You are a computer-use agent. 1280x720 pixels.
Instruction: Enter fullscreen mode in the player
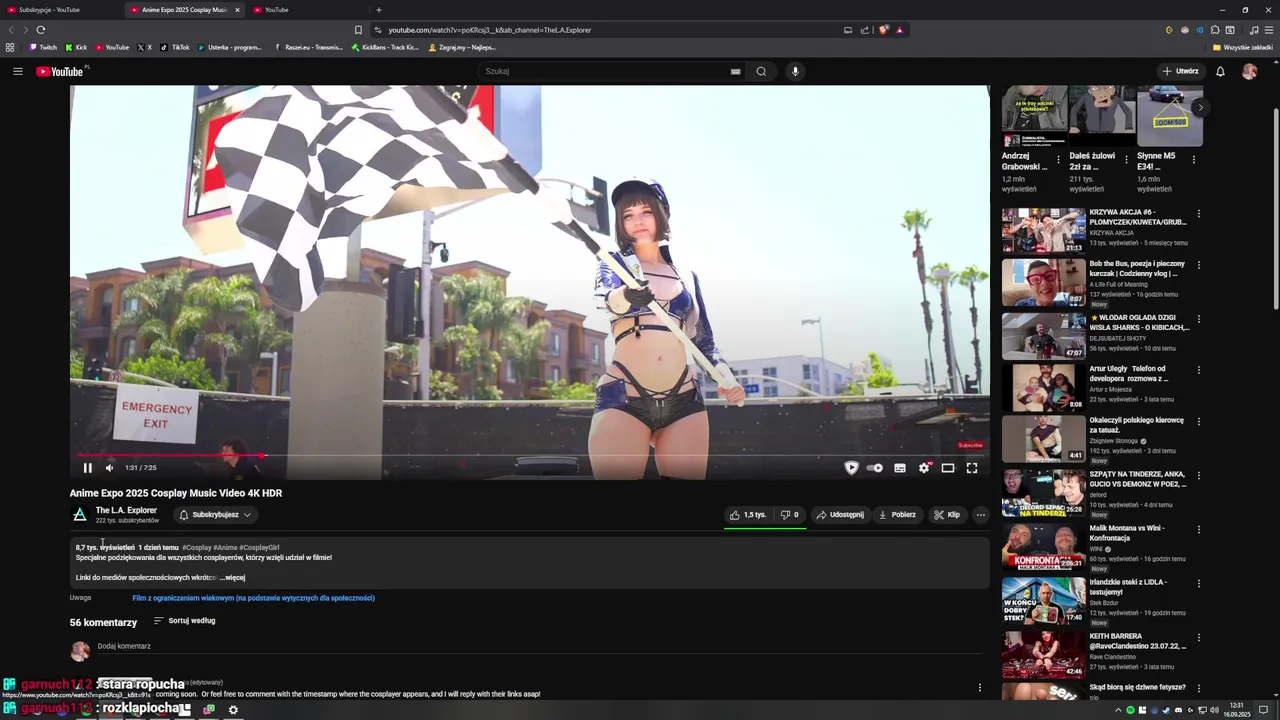click(x=972, y=468)
